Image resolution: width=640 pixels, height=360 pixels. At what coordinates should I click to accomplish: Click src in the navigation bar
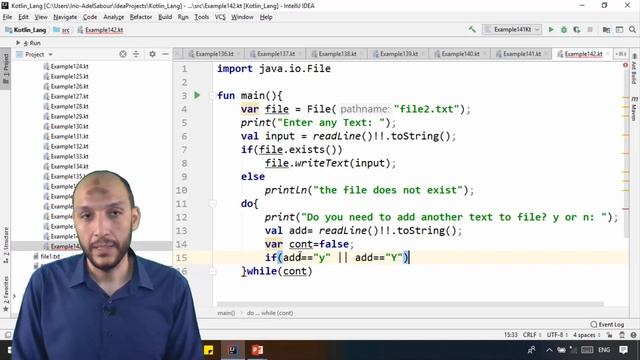point(62,30)
